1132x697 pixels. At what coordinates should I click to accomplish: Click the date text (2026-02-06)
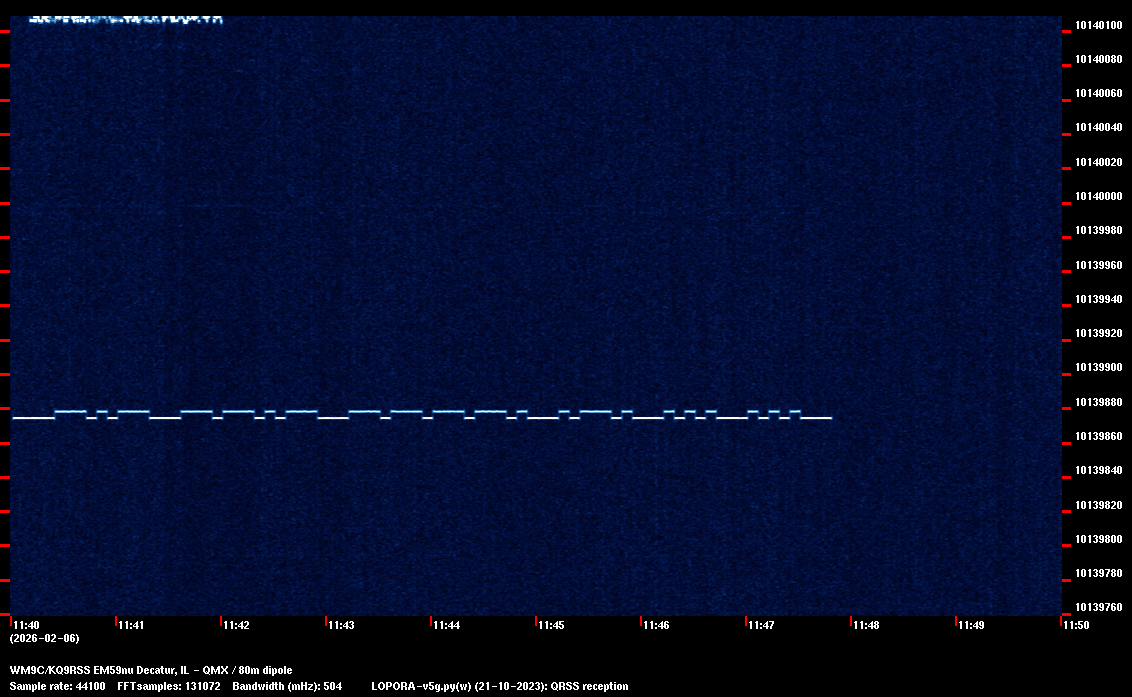point(44,638)
